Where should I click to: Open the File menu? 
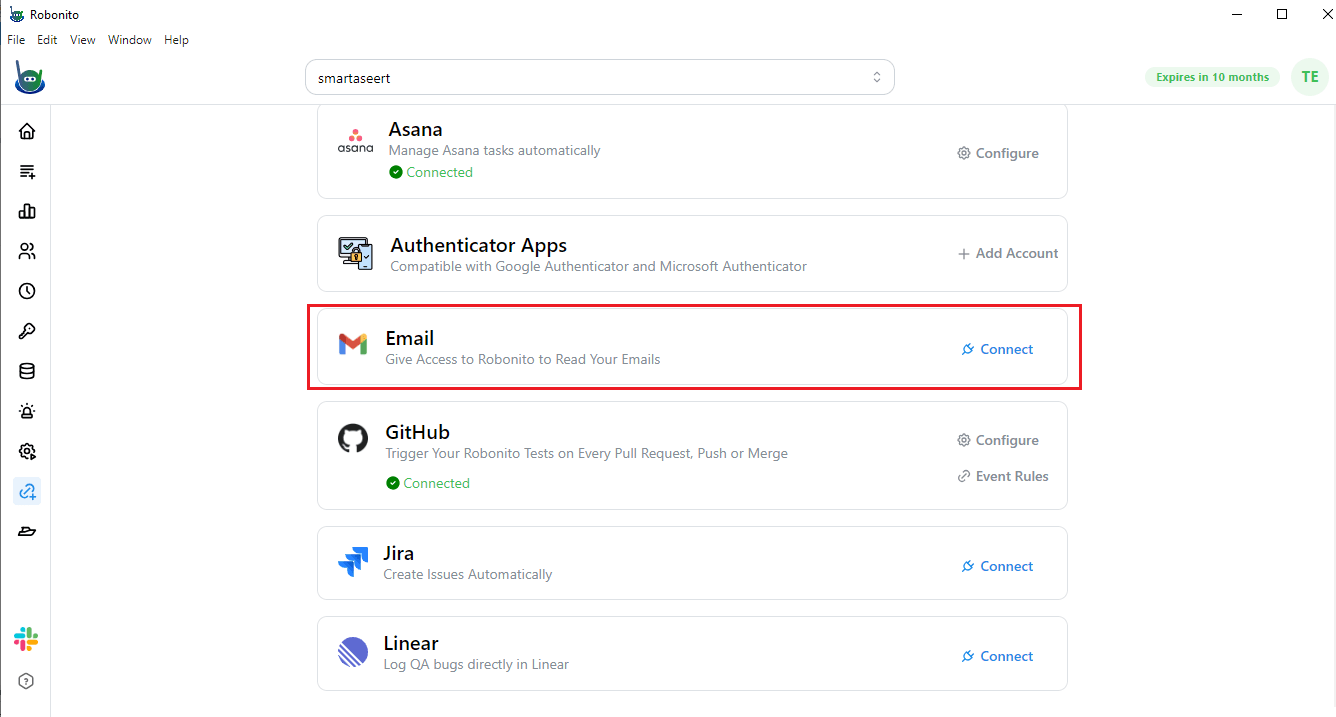pyautogui.click(x=16, y=40)
